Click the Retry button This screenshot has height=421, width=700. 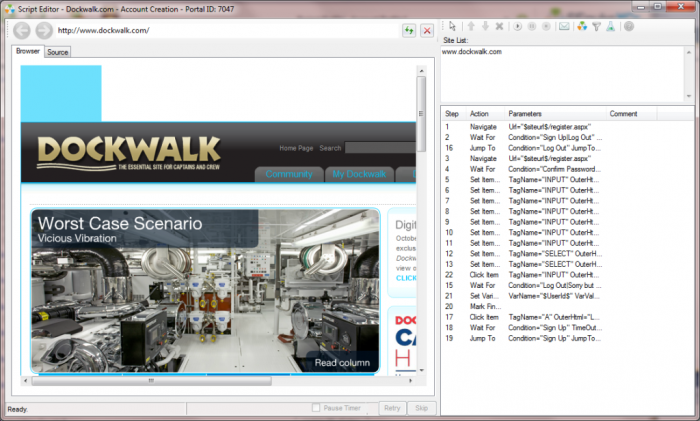[x=392, y=408]
